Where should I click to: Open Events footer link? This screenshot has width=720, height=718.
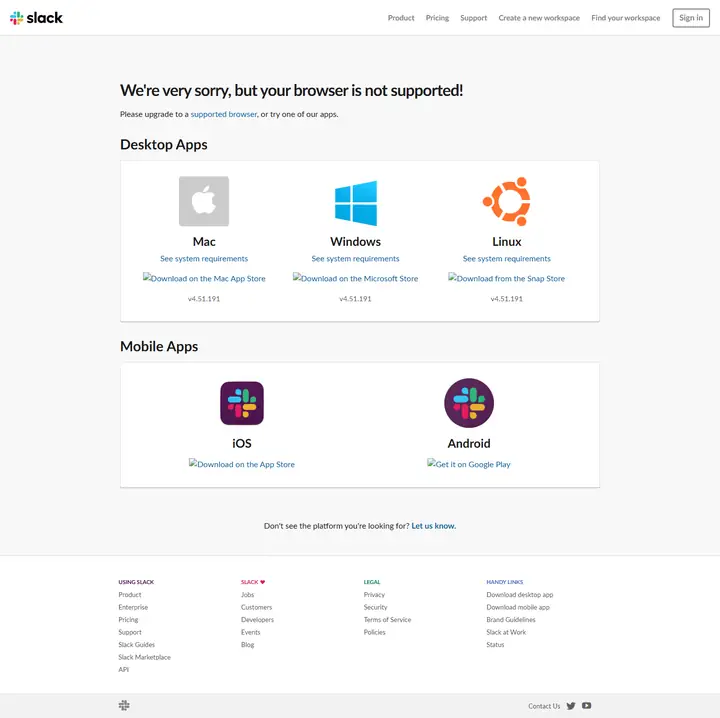click(x=251, y=632)
